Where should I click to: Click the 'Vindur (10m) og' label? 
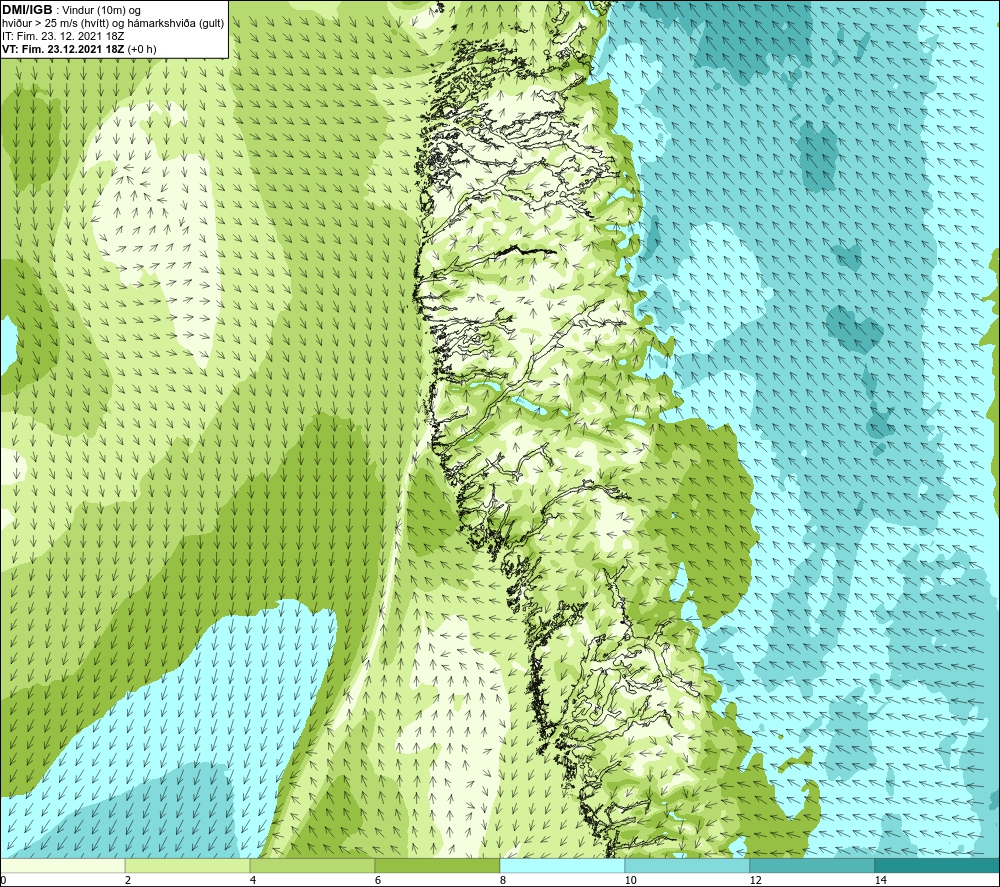101,11
